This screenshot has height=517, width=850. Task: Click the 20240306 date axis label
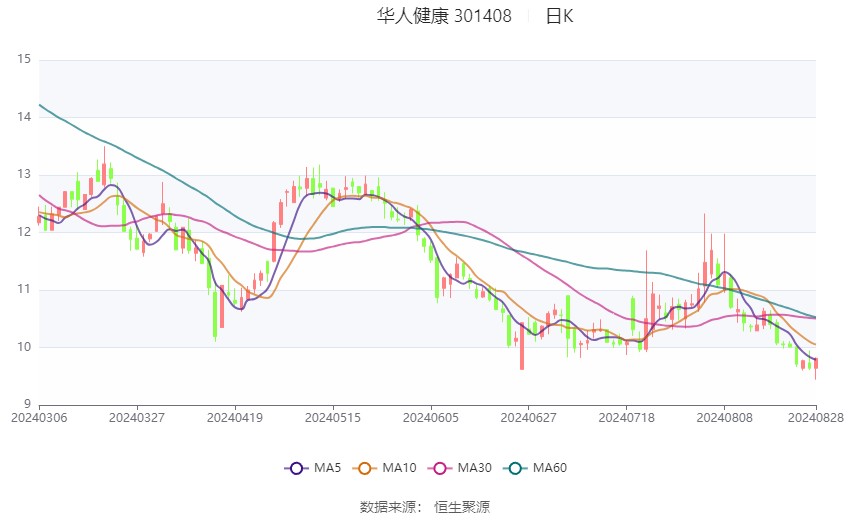39,418
